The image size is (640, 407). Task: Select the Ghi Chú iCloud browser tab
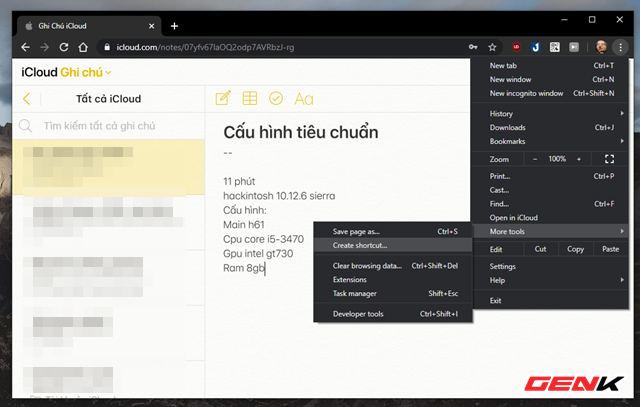89,26
